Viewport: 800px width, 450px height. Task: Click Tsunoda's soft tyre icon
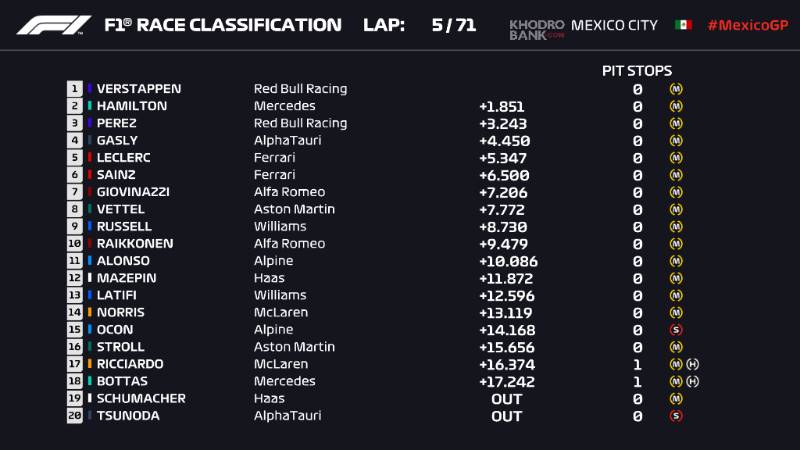[x=676, y=416]
